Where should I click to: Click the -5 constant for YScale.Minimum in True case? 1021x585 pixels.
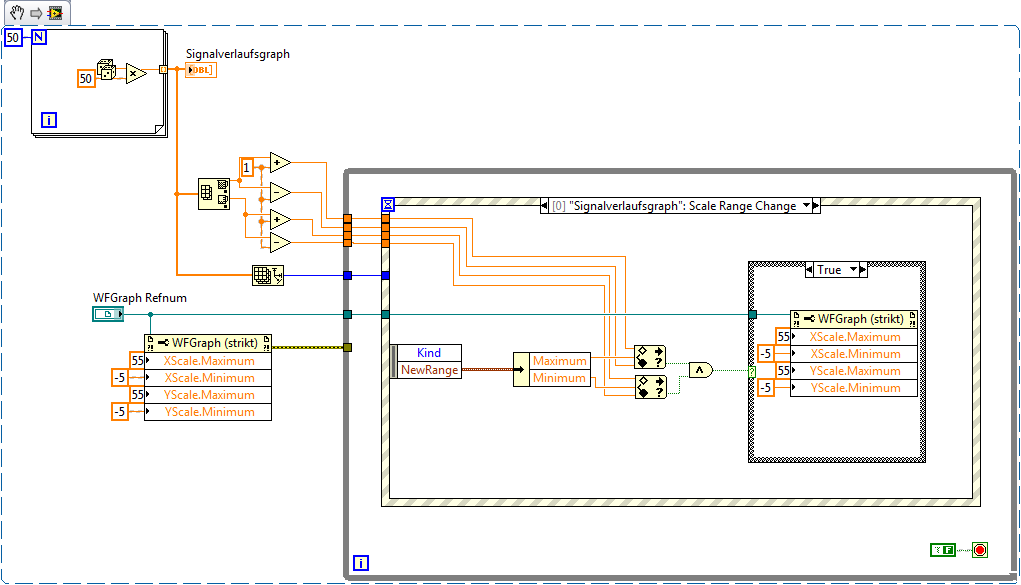pos(766,387)
